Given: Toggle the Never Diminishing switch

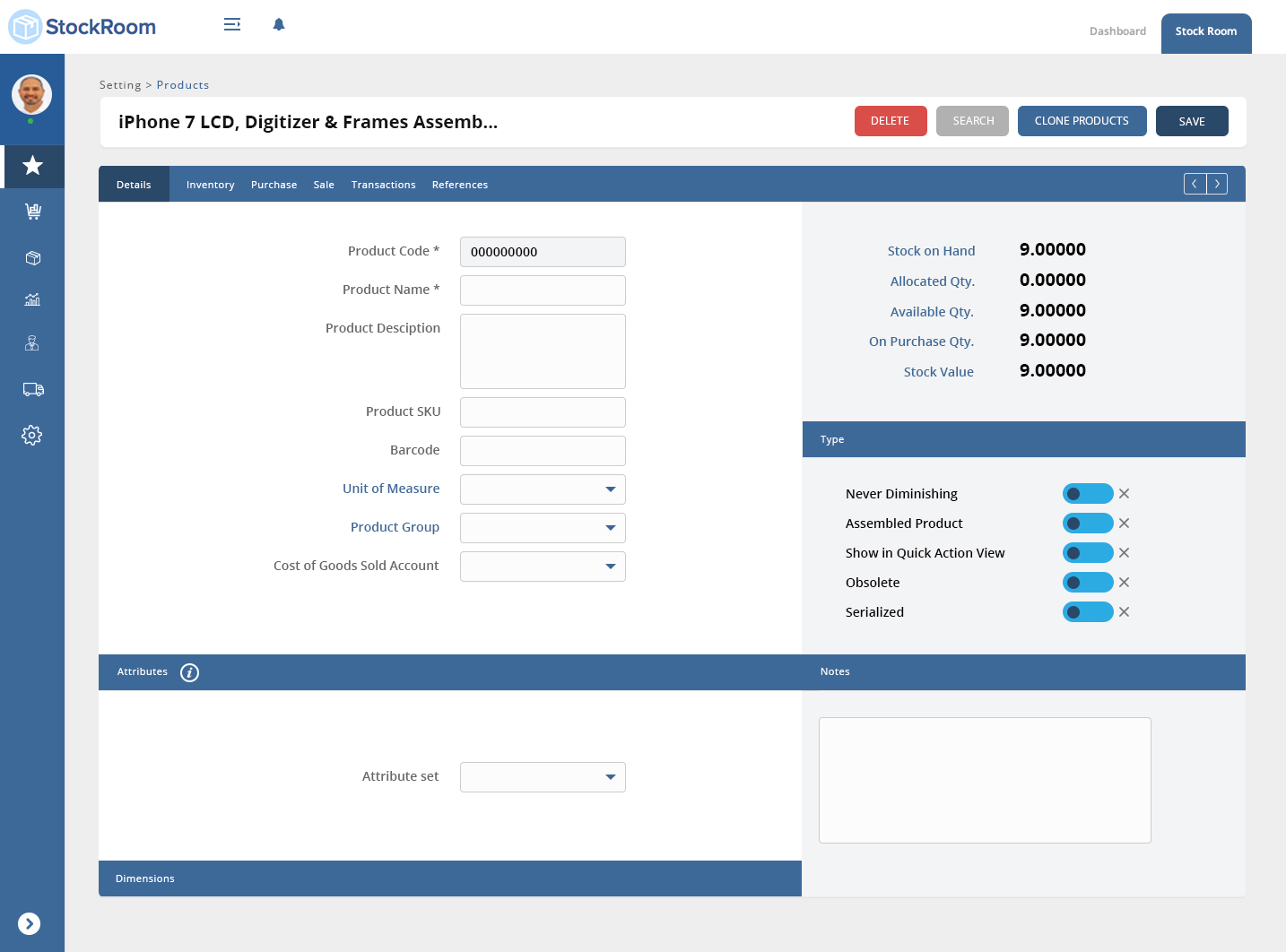Looking at the screenshot, I should click(1087, 494).
